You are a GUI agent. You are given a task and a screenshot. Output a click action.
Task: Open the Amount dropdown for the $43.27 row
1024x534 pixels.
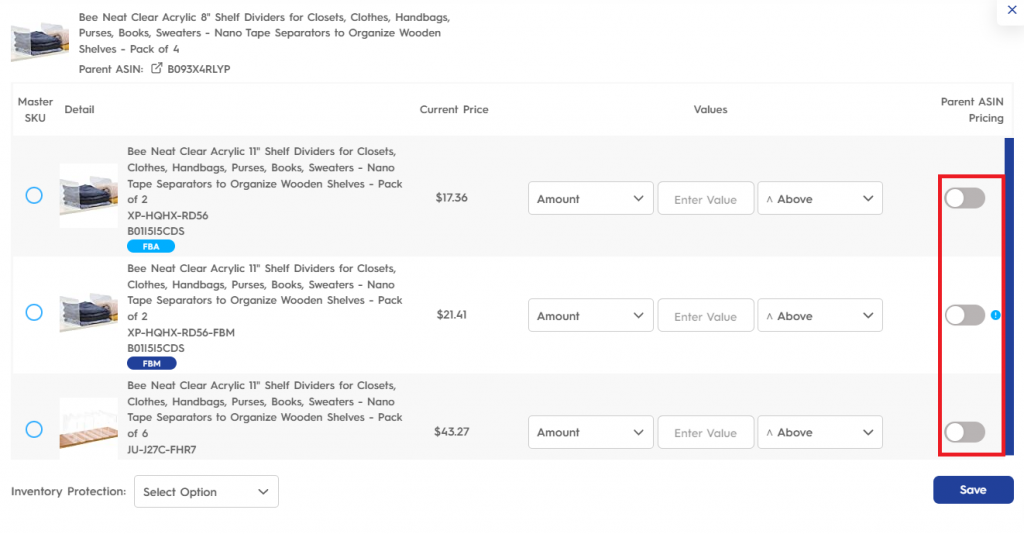point(590,432)
